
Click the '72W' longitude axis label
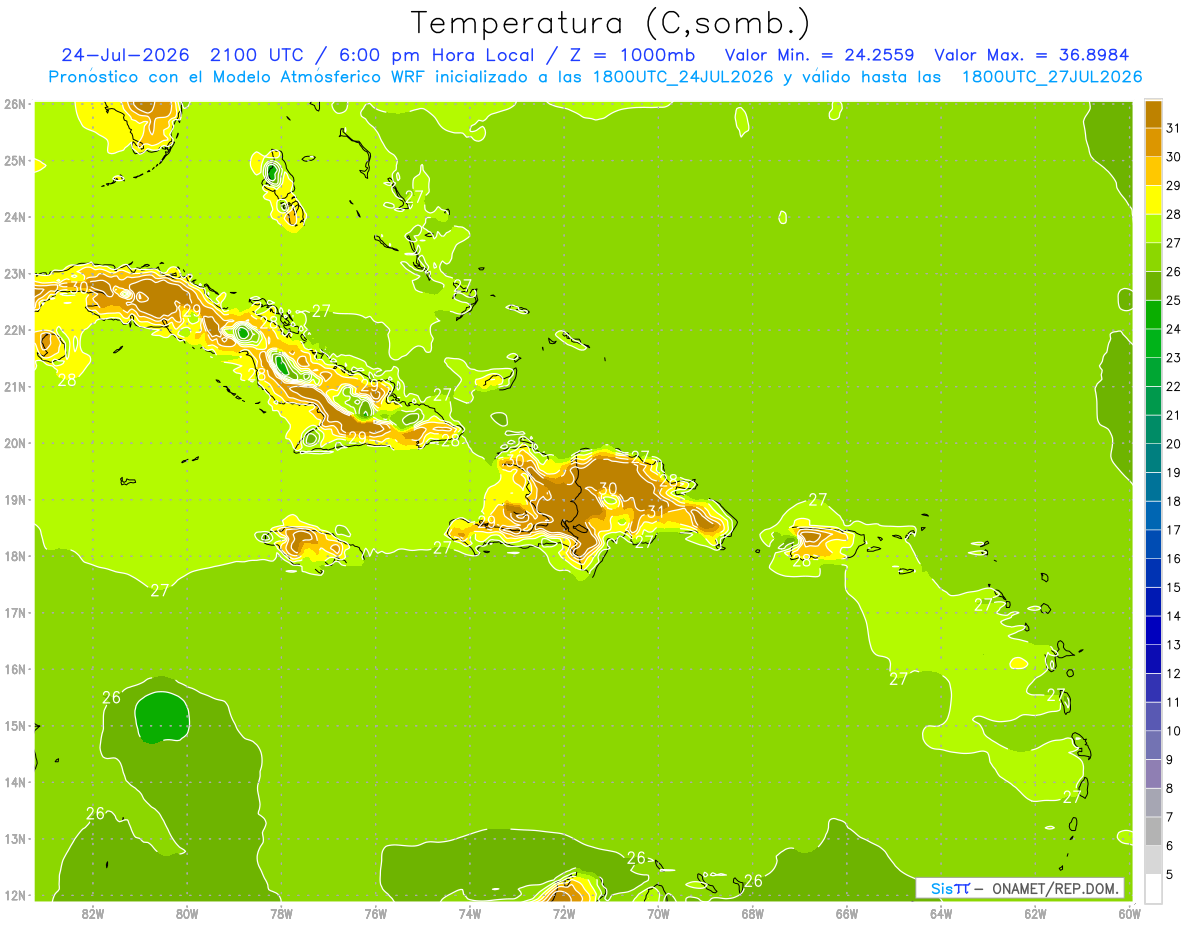(x=564, y=913)
